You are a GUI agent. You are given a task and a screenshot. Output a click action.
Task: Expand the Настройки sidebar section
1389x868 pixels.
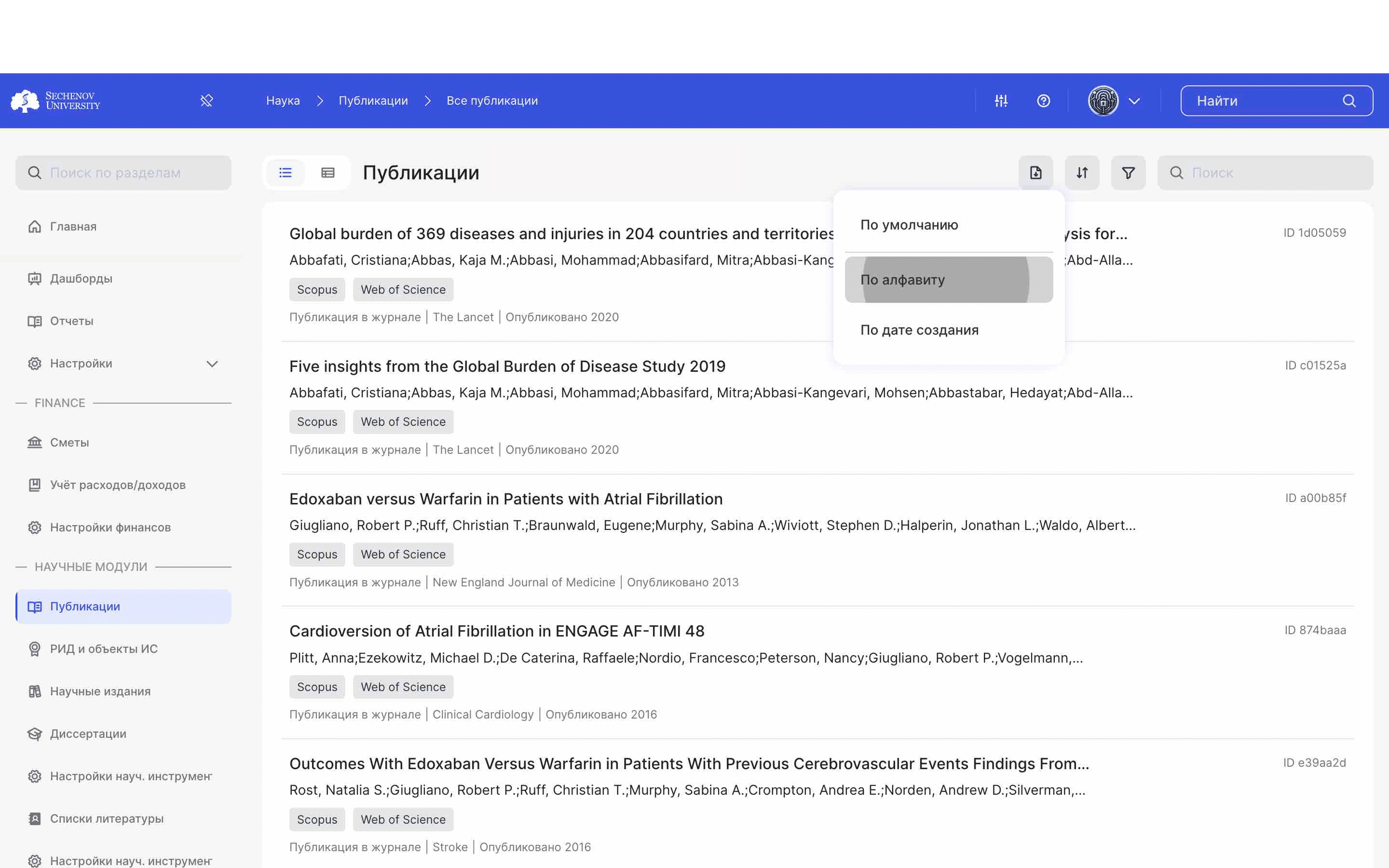click(x=213, y=363)
